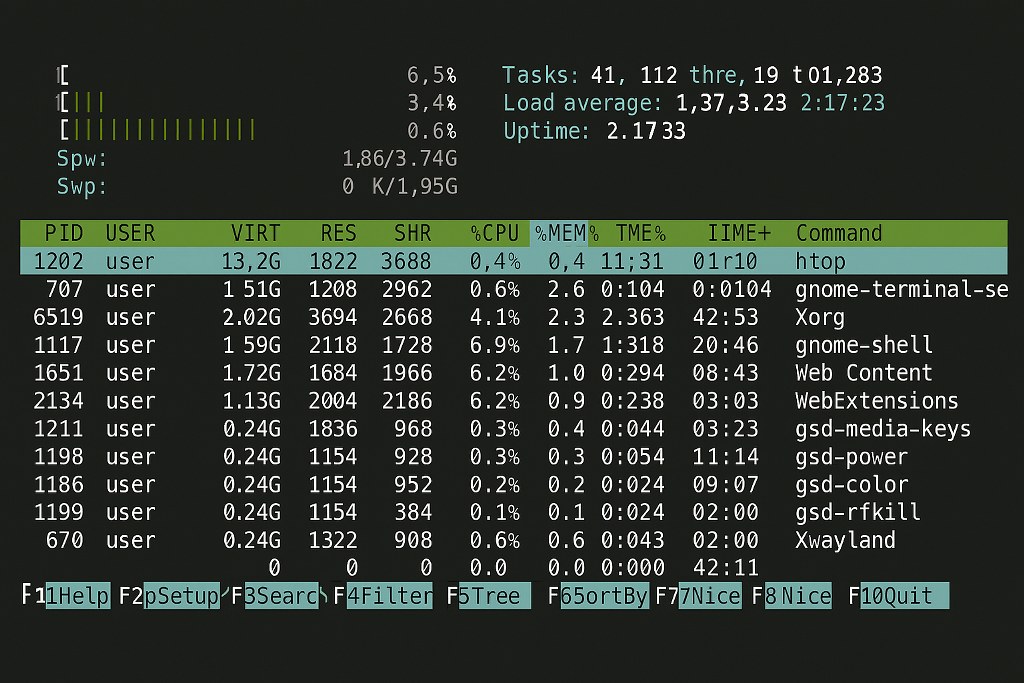Image resolution: width=1024 pixels, height=683 pixels.
Task: Click the 13,2G VIRT value
Action: click(x=251, y=261)
